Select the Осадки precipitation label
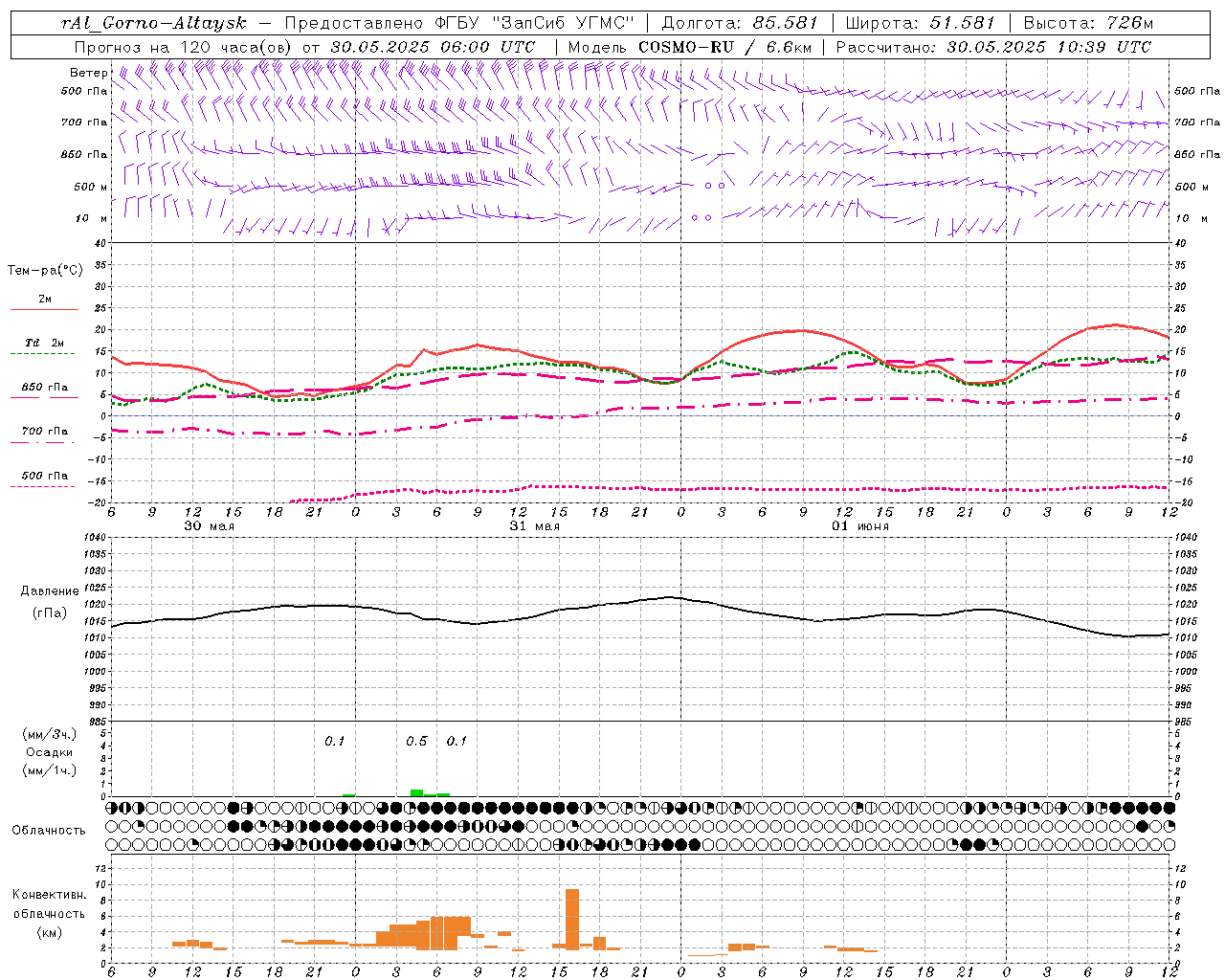Viewport: 1225px width, 980px height. tap(50, 752)
